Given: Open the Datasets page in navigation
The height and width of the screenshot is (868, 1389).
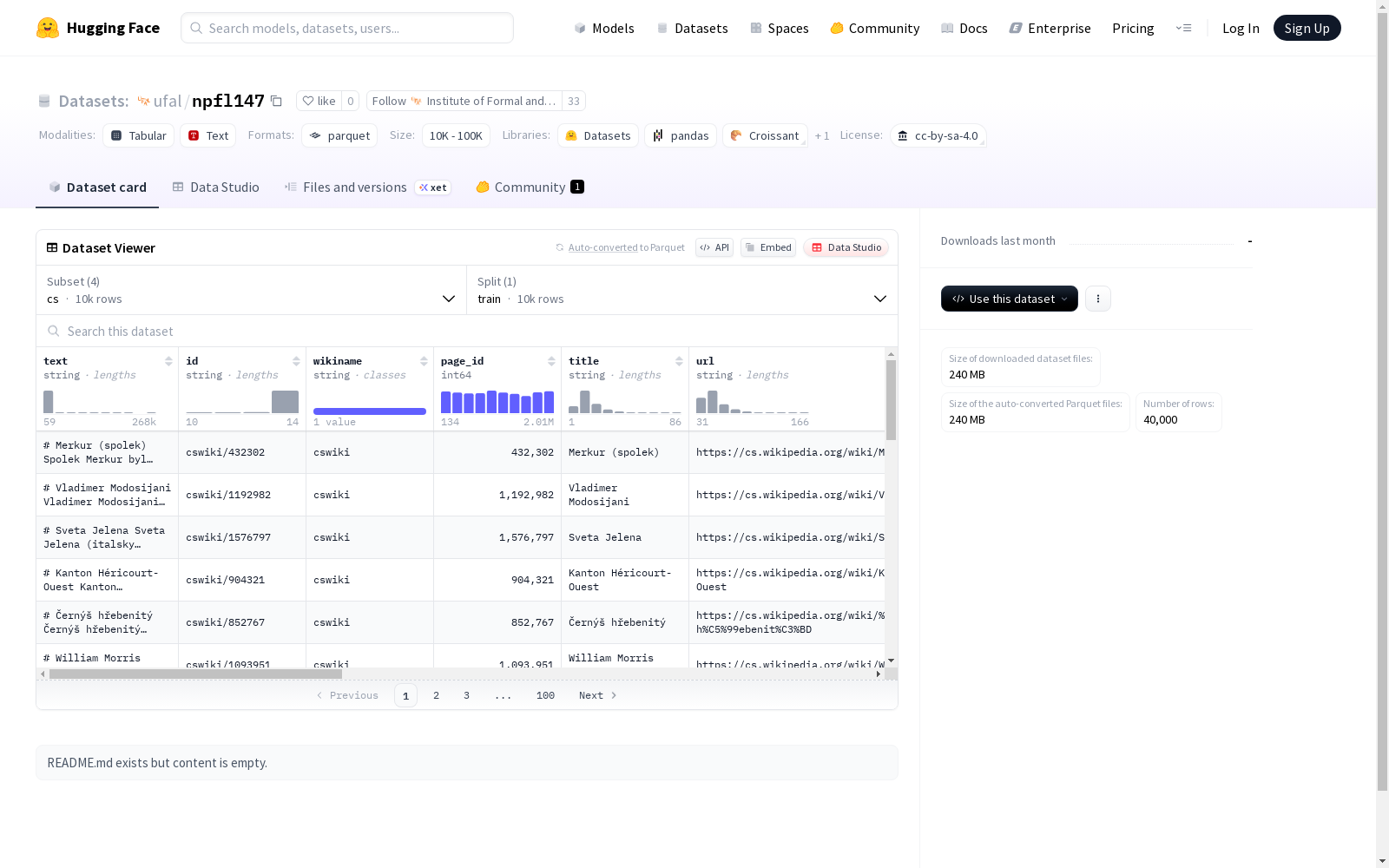Looking at the screenshot, I should coord(692,28).
